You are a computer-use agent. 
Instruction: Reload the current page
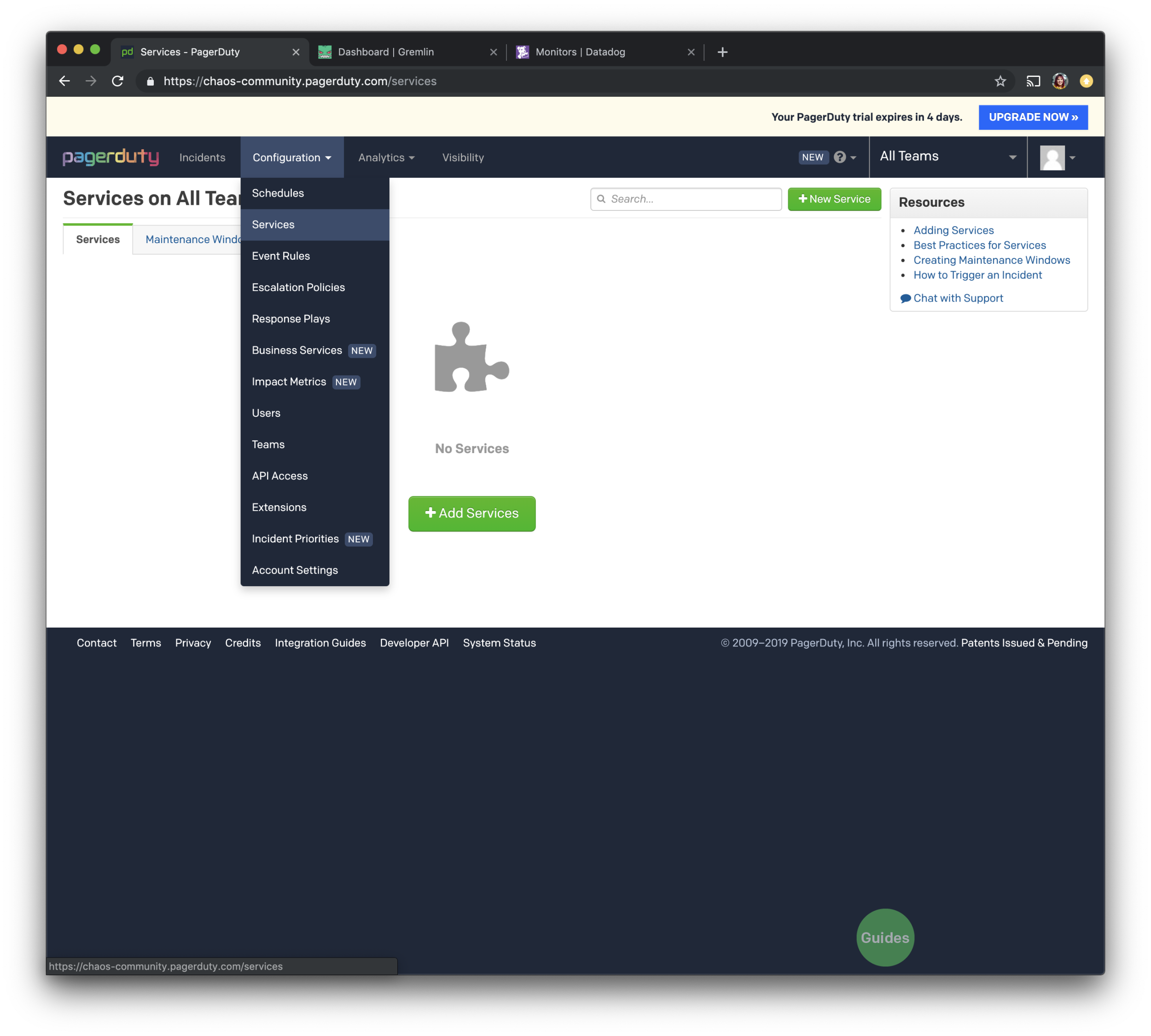(x=118, y=81)
